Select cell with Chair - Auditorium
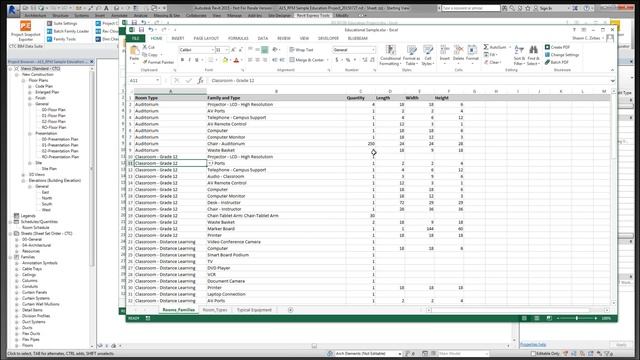 276,144
